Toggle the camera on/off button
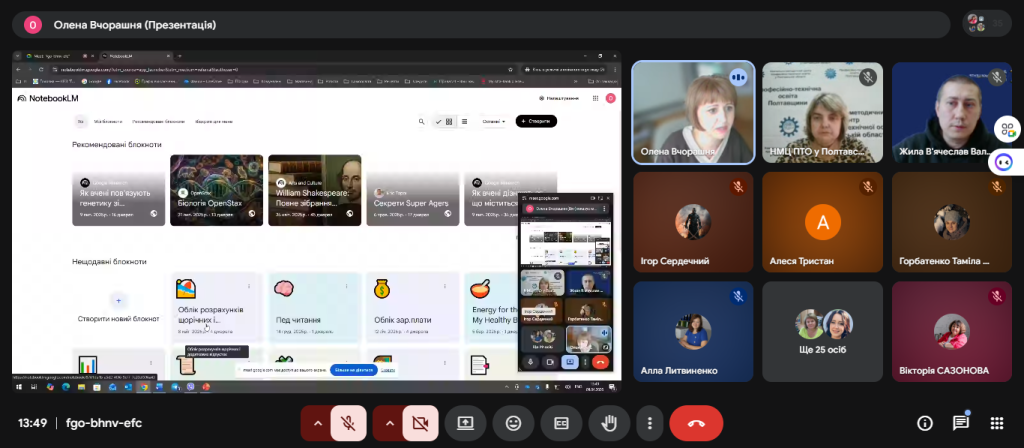This screenshot has height=448, width=1024. (420, 423)
